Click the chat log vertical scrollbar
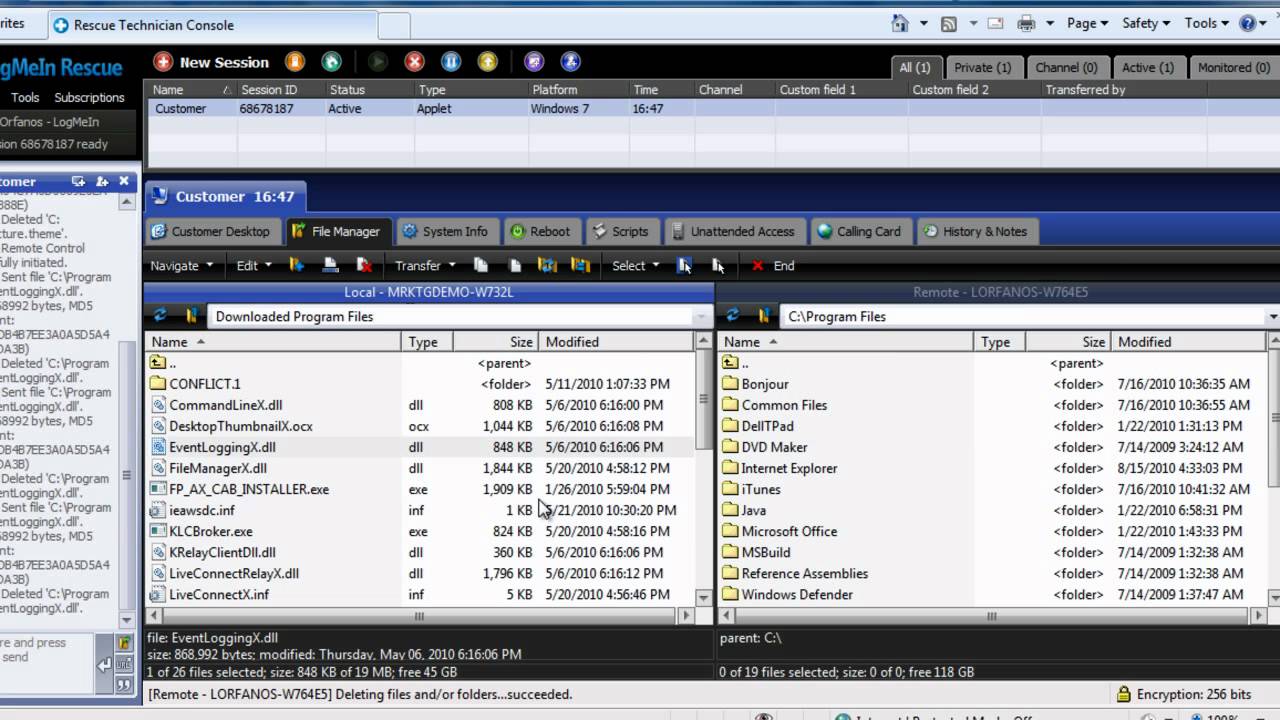1280x720 pixels. (126, 410)
